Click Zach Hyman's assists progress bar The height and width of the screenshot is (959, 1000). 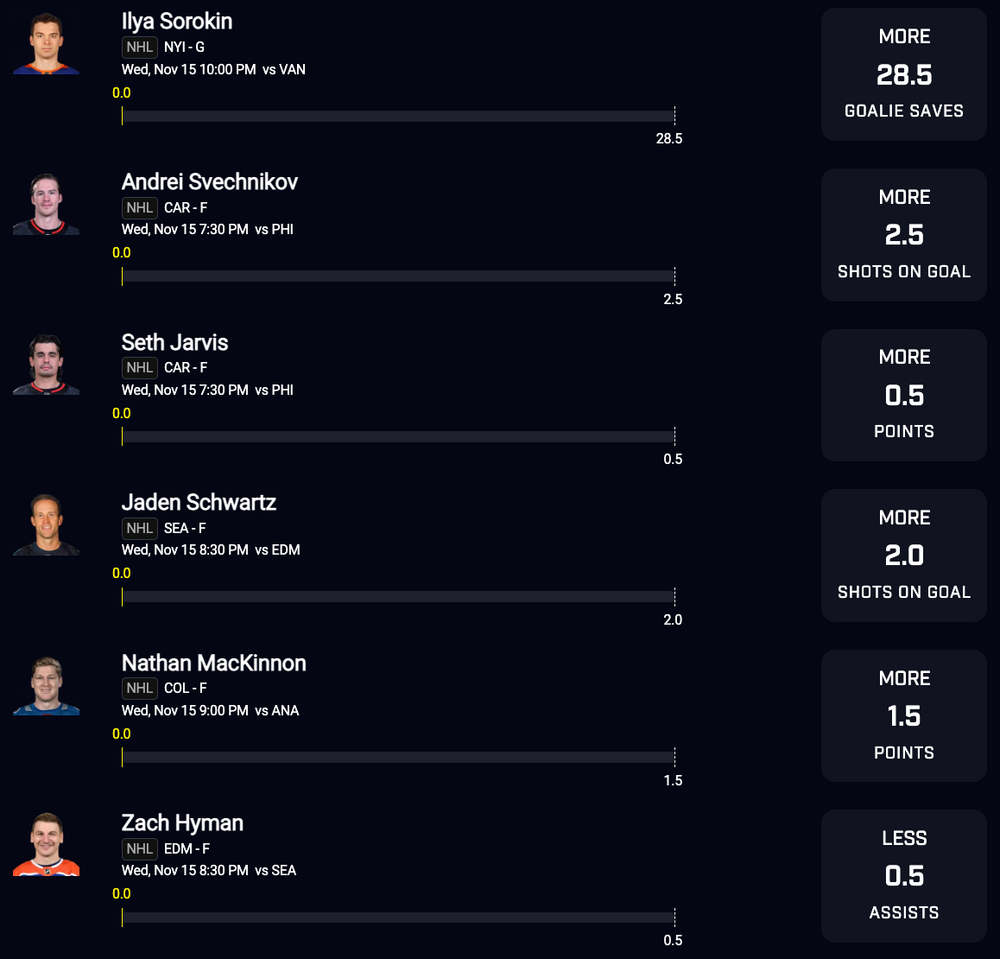tap(398, 918)
